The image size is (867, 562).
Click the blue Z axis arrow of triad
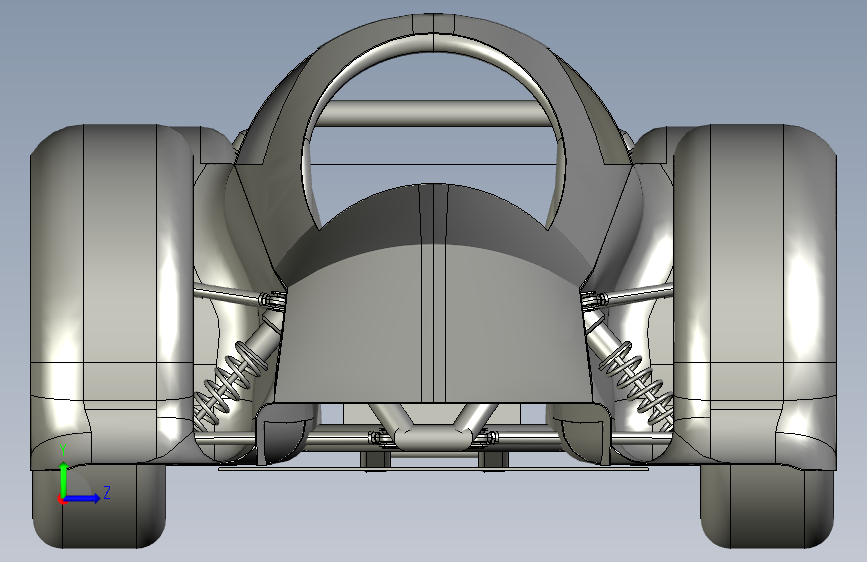[83, 498]
